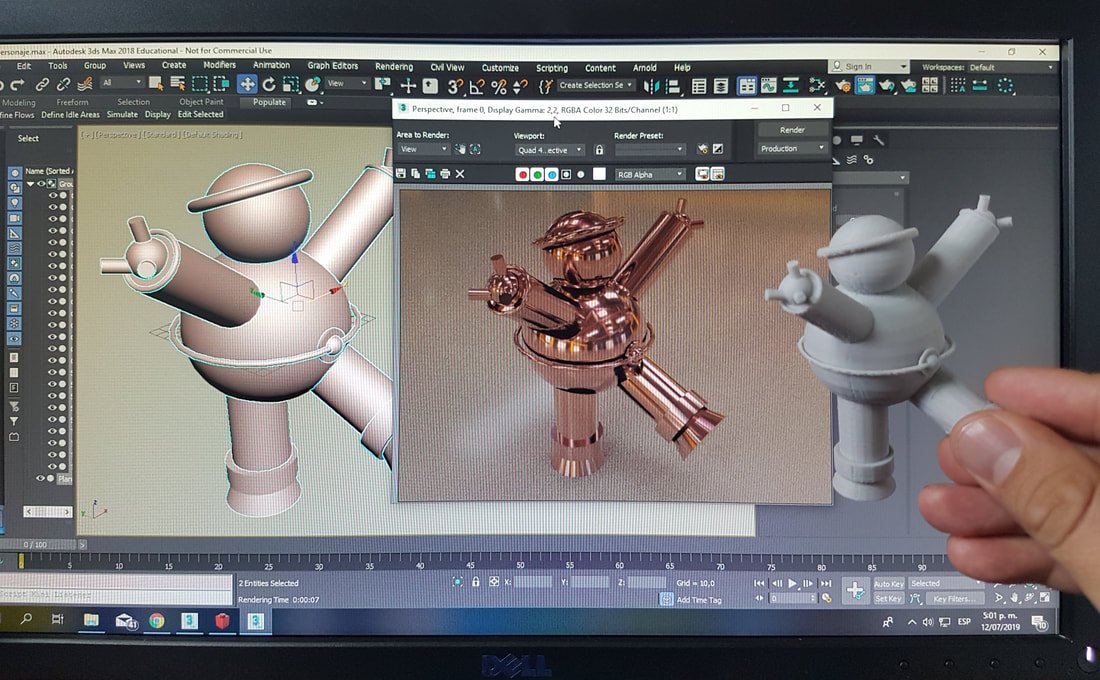The height and width of the screenshot is (680, 1100).
Task: Open the Modifiers menu
Action: coord(220,65)
